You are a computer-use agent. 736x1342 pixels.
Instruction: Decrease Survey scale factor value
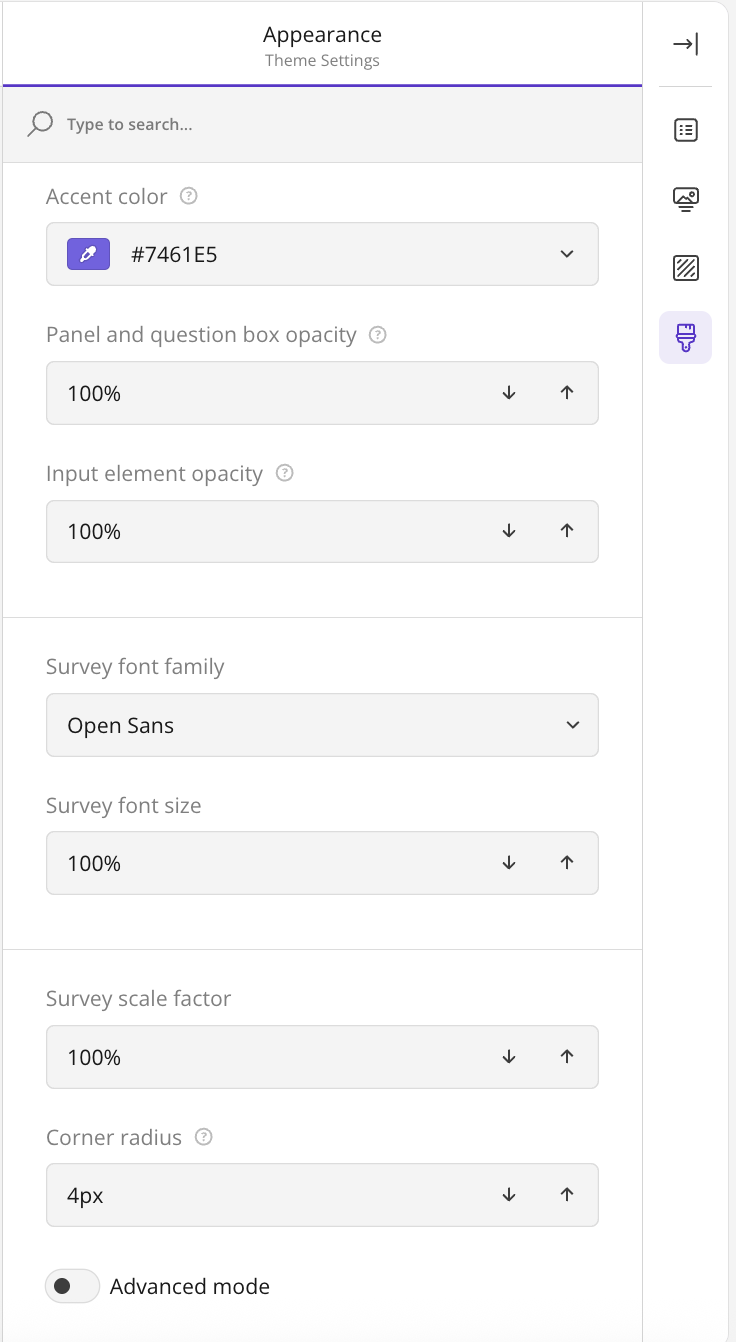(x=509, y=1057)
